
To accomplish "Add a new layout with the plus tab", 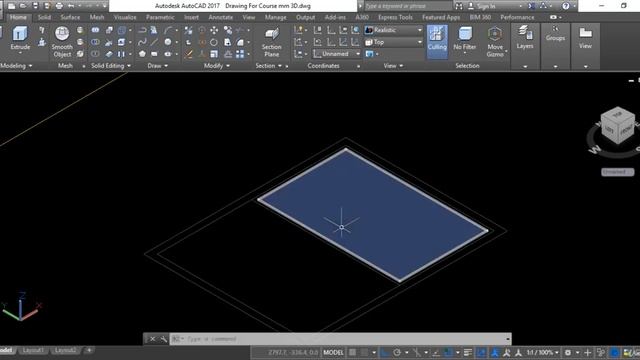I will [89, 350].
